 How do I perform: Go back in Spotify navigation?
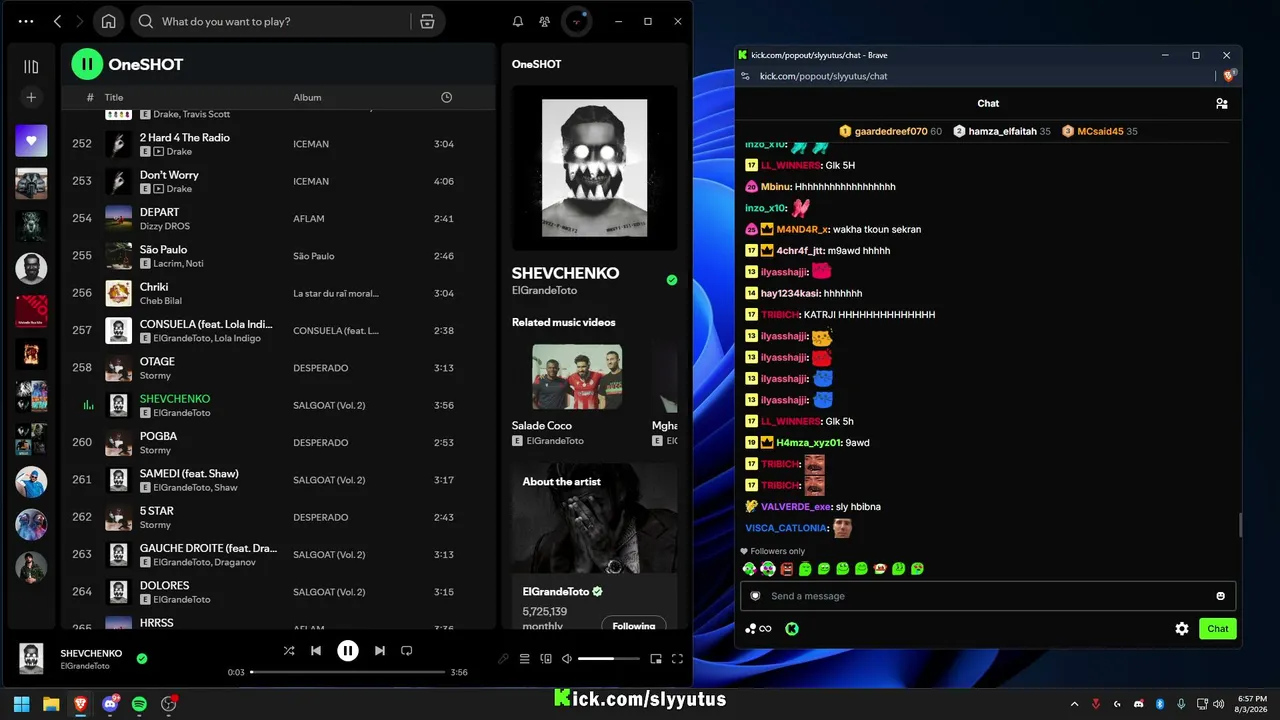(57, 21)
